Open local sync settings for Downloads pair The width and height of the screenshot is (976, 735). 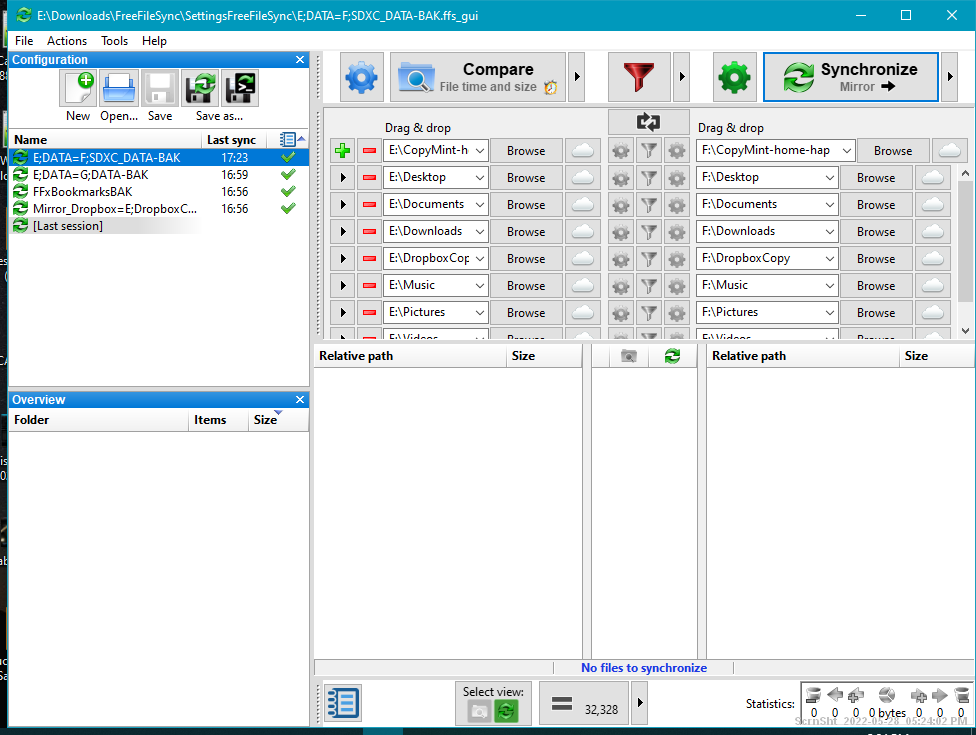coord(677,232)
